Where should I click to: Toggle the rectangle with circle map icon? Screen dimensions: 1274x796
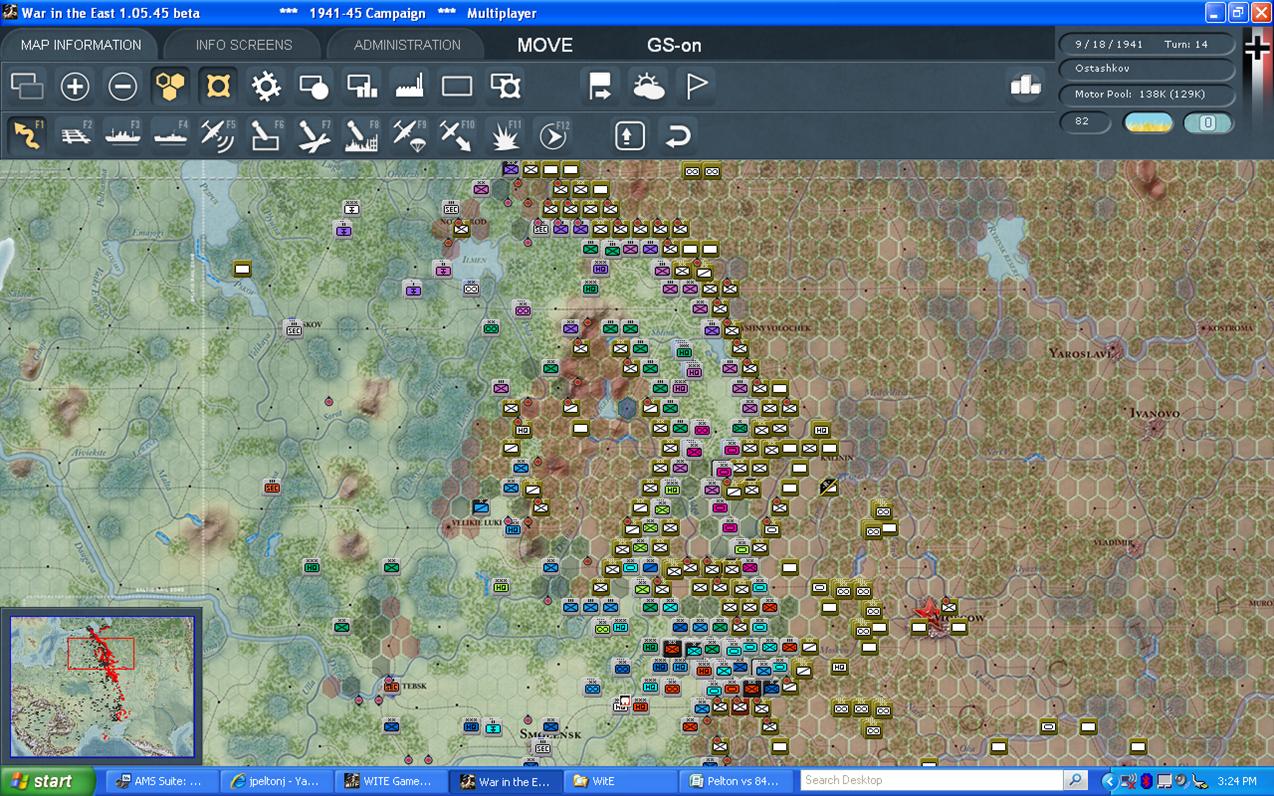[313, 86]
